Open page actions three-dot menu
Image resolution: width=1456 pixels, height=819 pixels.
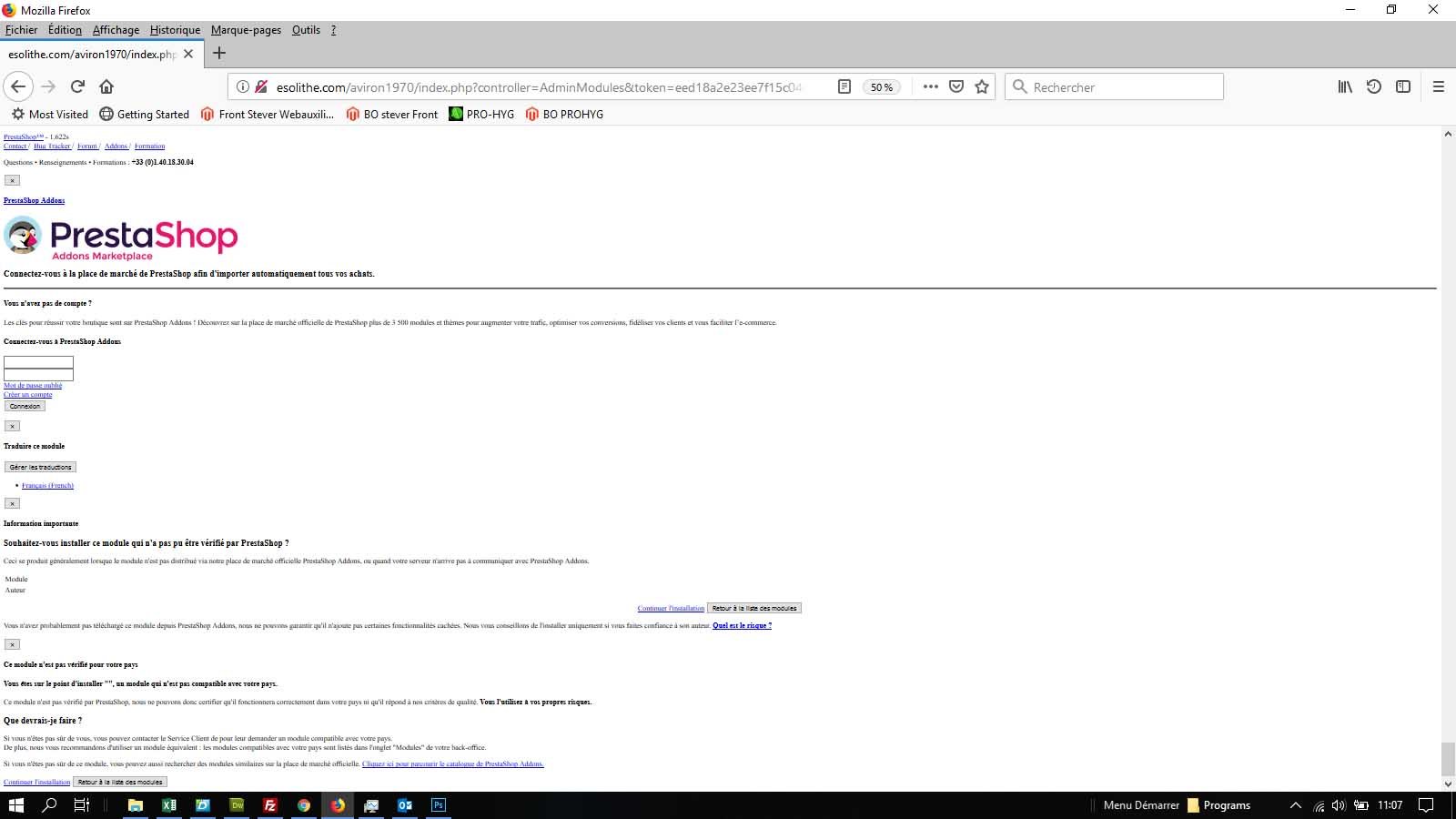coord(930,86)
